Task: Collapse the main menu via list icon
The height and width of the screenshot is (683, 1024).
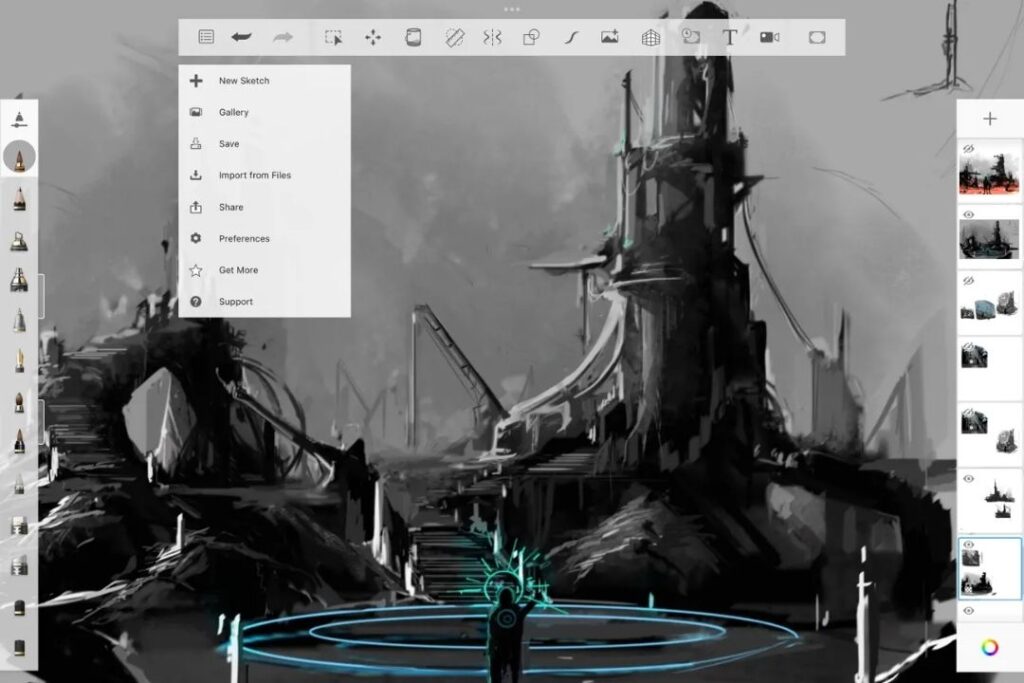Action: (x=206, y=37)
